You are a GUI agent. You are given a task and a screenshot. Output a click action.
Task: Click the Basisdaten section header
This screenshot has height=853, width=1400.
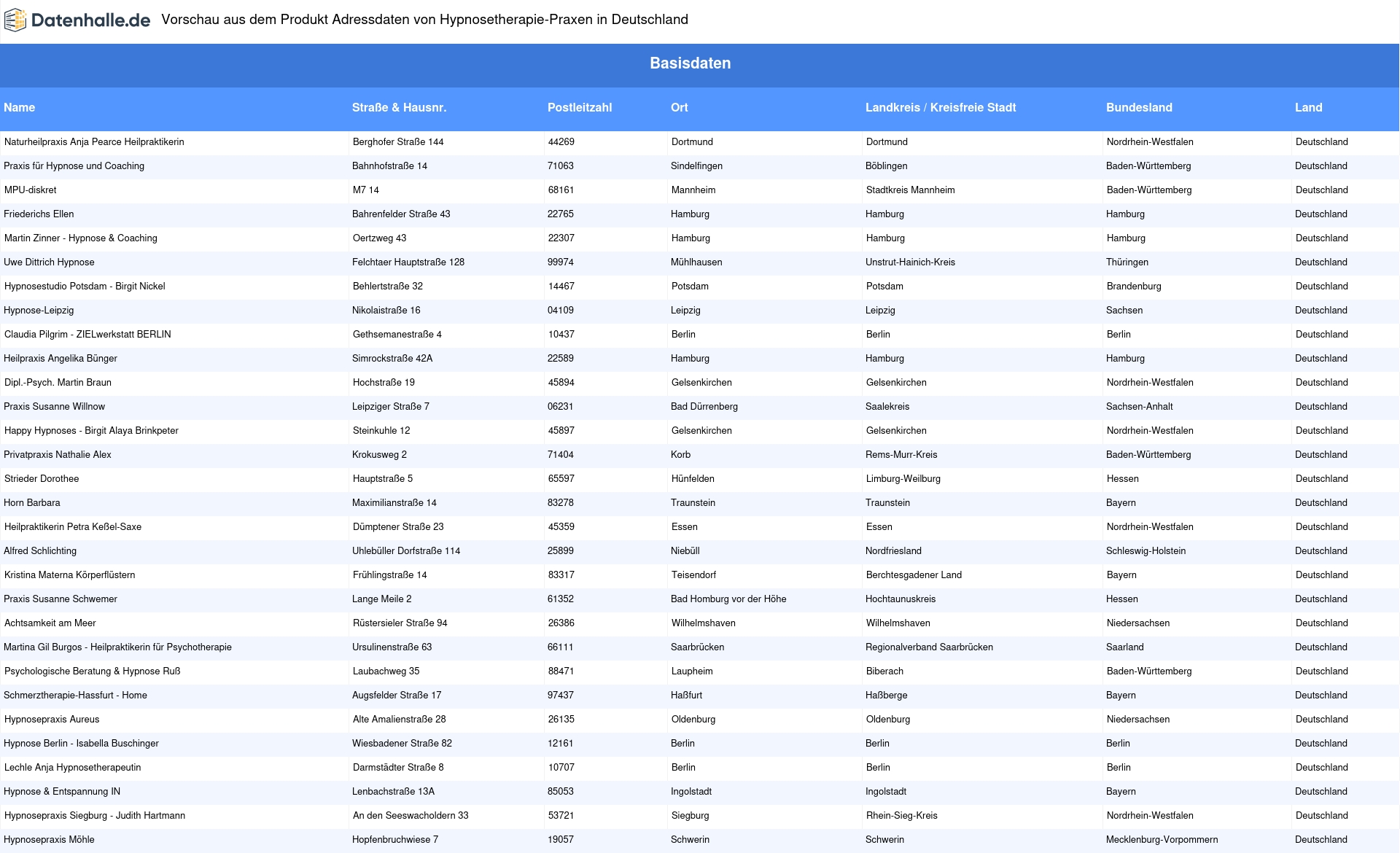pyautogui.click(x=691, y=63)
